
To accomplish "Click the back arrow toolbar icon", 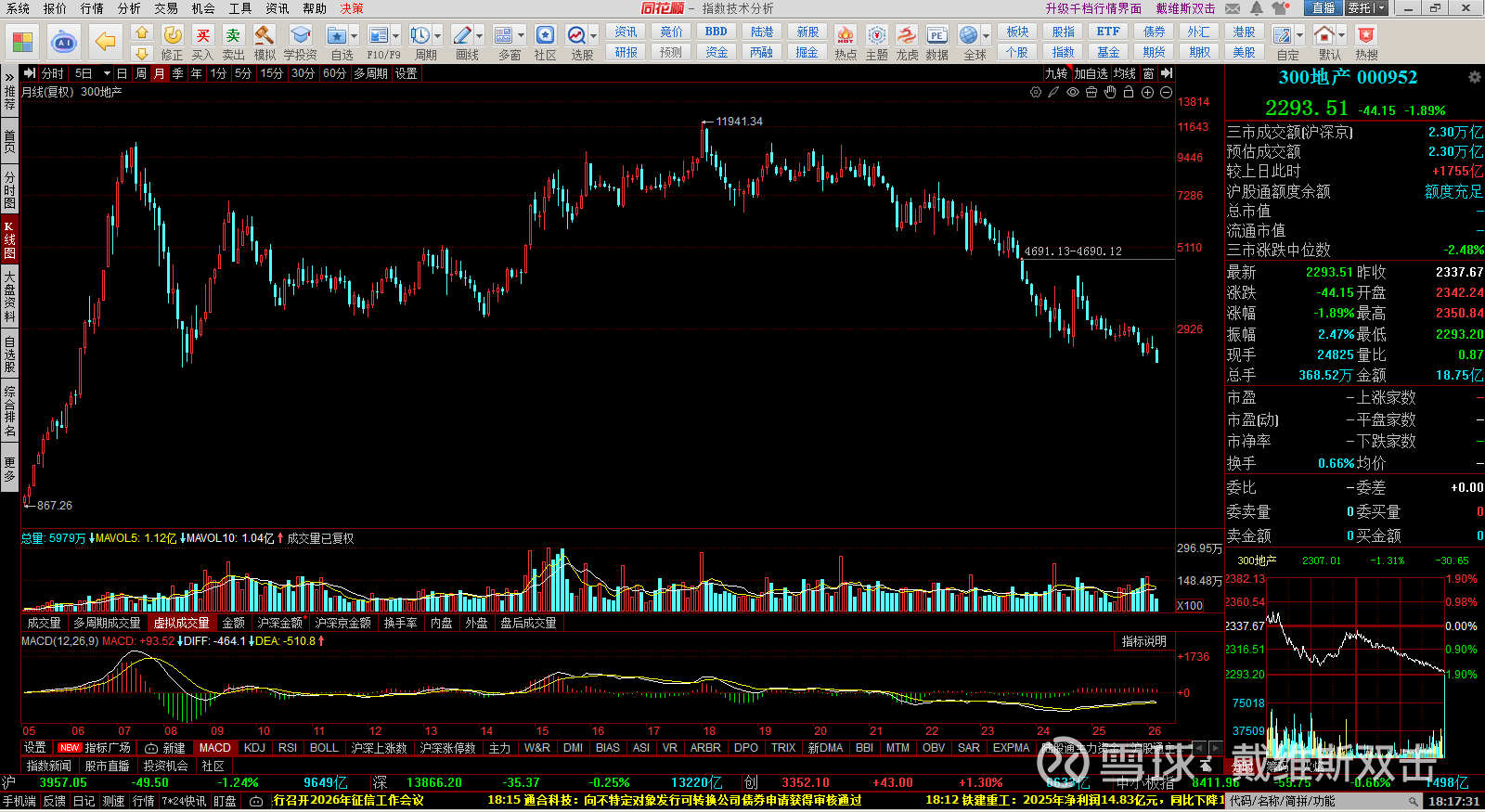I will 106,42.
